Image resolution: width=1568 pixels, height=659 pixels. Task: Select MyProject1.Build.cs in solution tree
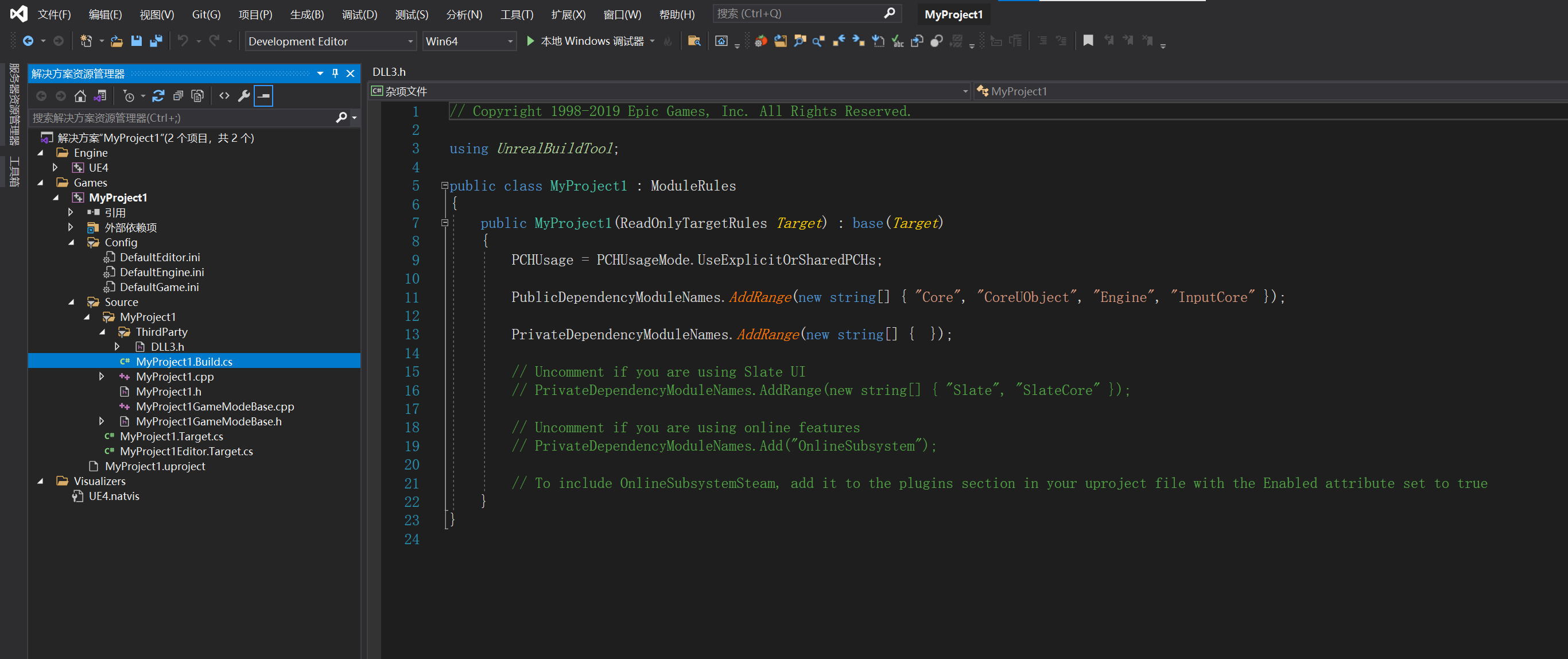point(184,361)
